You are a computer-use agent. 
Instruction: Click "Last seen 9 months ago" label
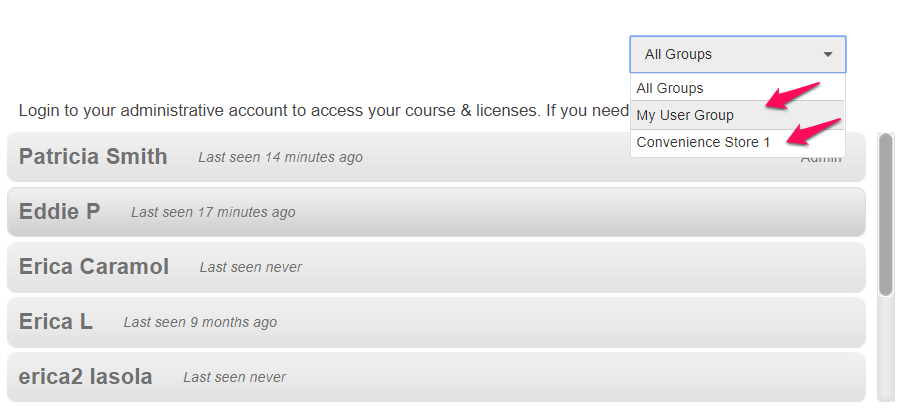[x=200, y=322]
